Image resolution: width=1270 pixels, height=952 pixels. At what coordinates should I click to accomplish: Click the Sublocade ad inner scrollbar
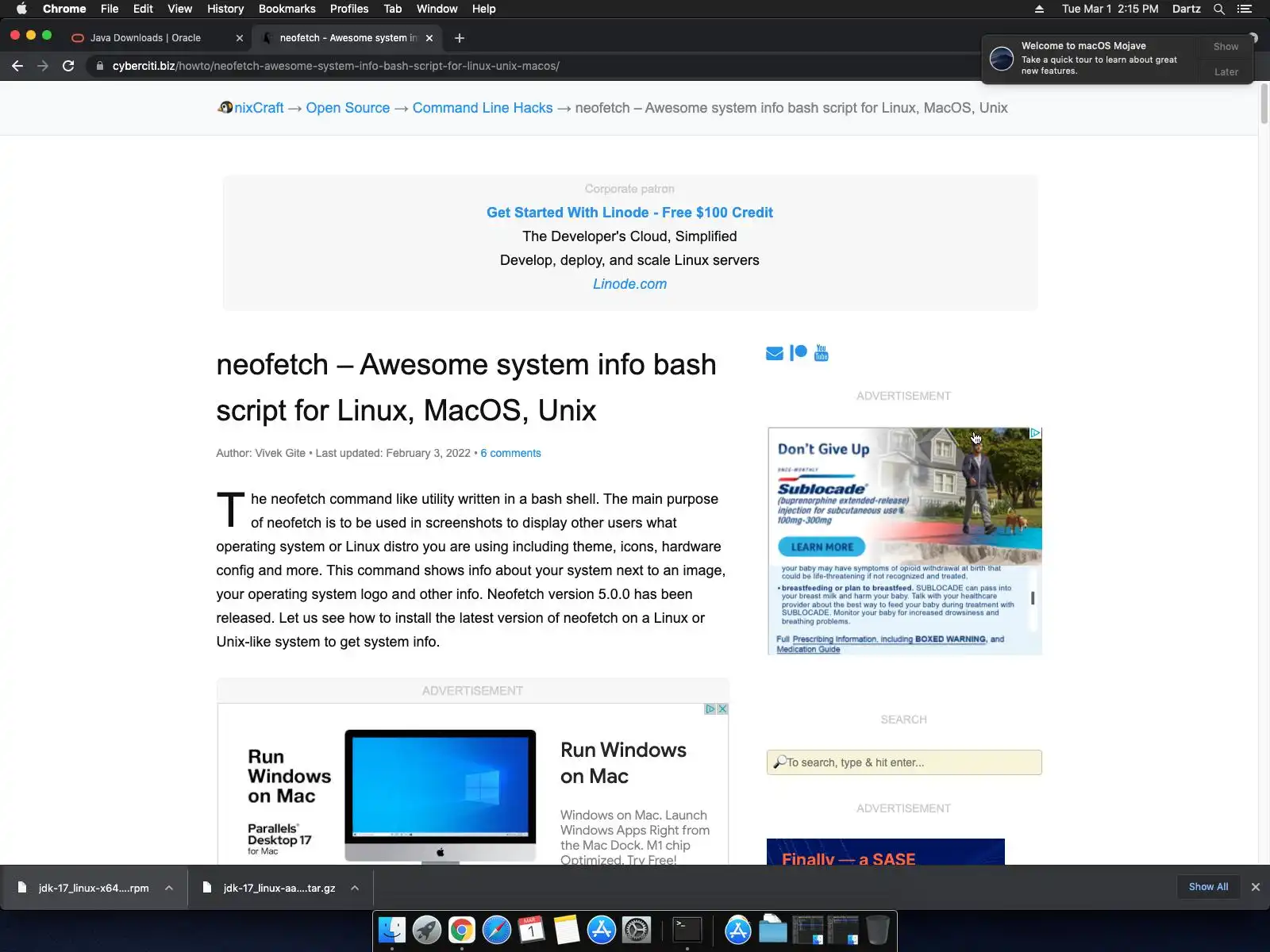[1033, 598]
